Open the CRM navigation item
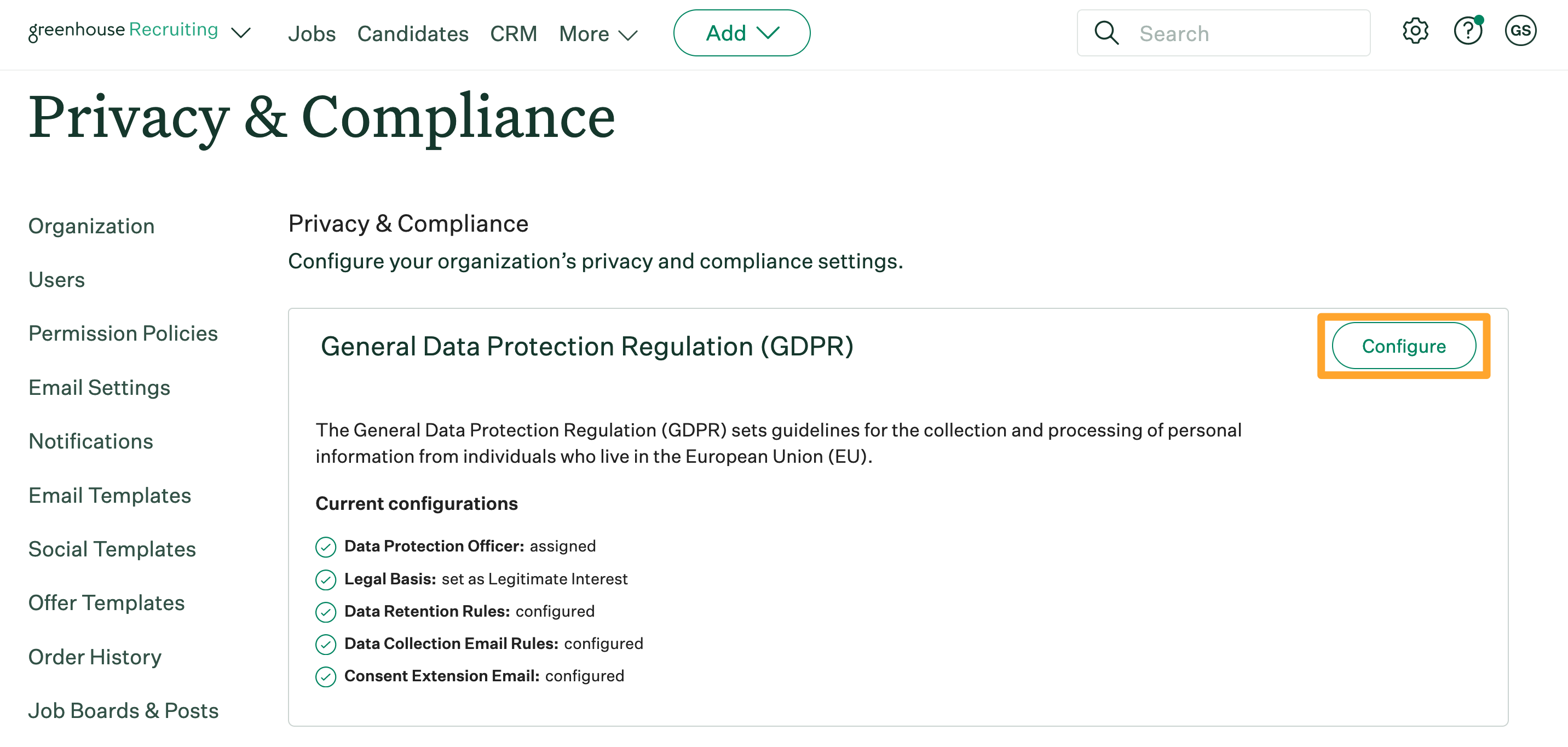Viewport: 1568px width, 747px height. coord(513,34)
